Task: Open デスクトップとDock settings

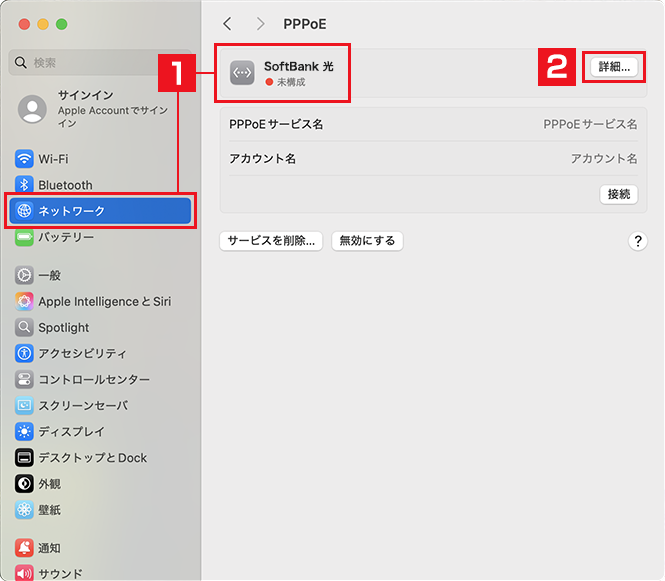Action: (x=92, y=458)
